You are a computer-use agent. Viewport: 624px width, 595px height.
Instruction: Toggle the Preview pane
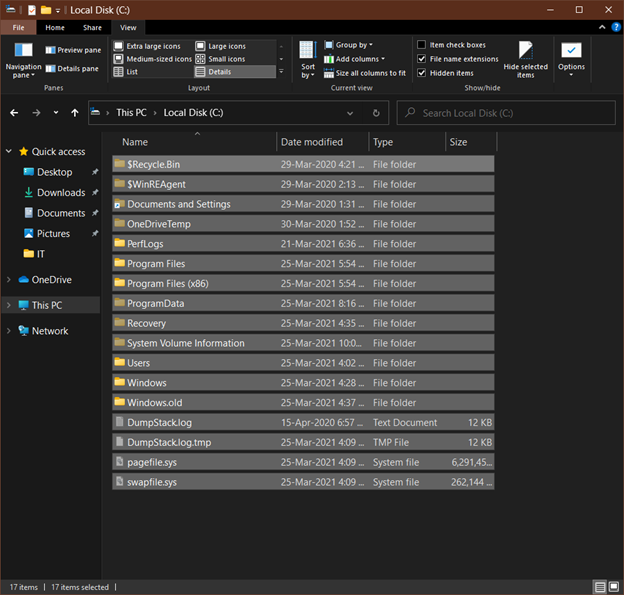tap(73, 50)
